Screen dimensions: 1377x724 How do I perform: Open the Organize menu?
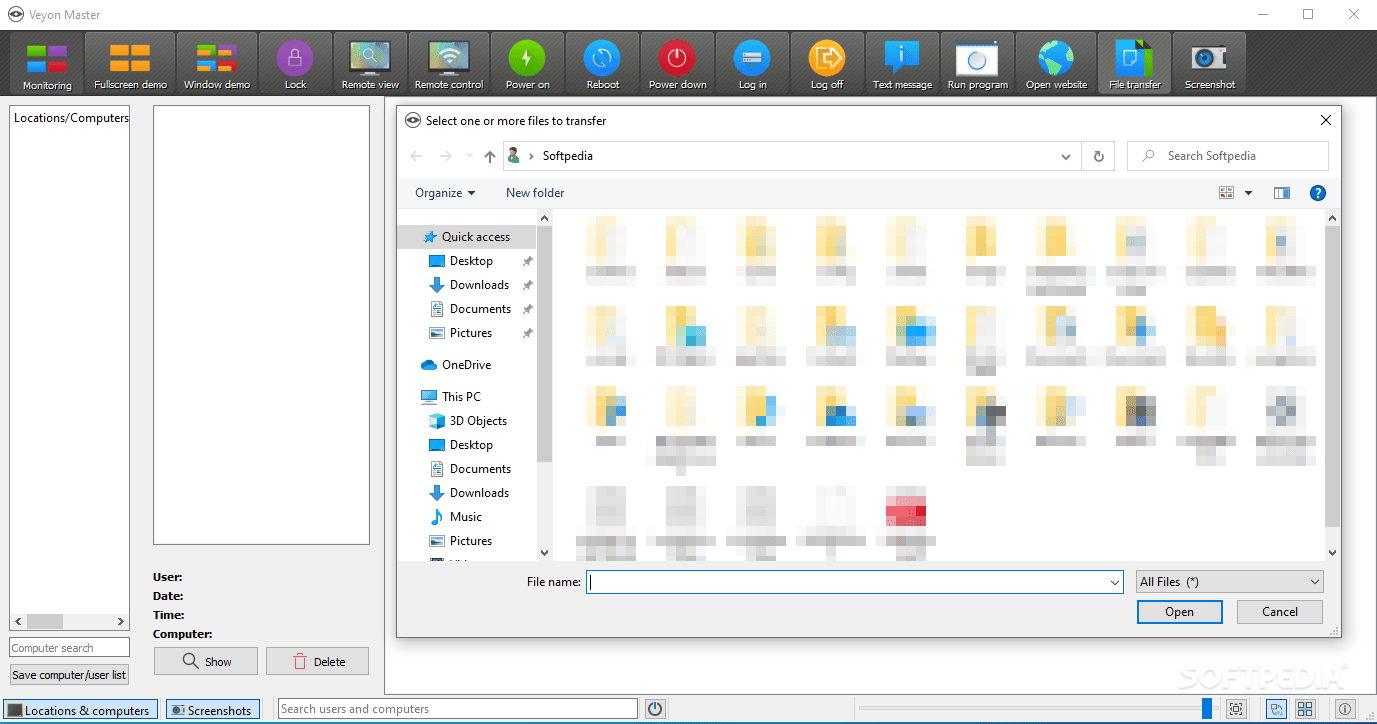(443, 192)
